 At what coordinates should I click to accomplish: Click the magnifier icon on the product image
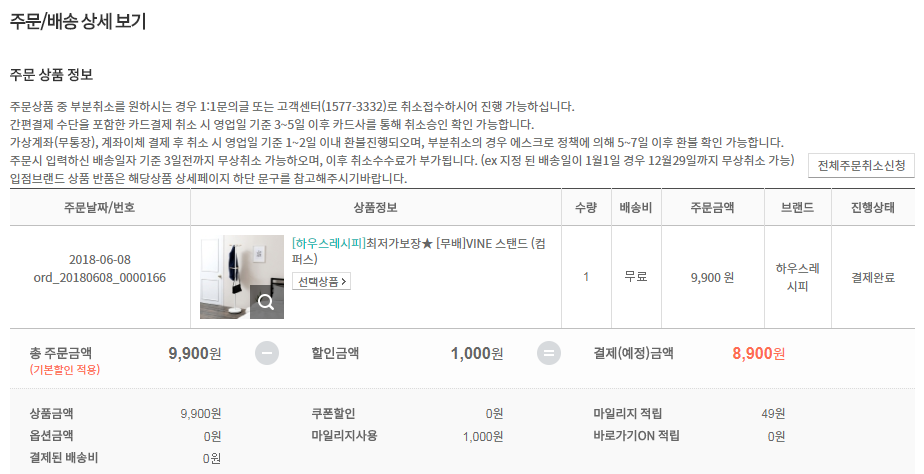pos(267,302)
